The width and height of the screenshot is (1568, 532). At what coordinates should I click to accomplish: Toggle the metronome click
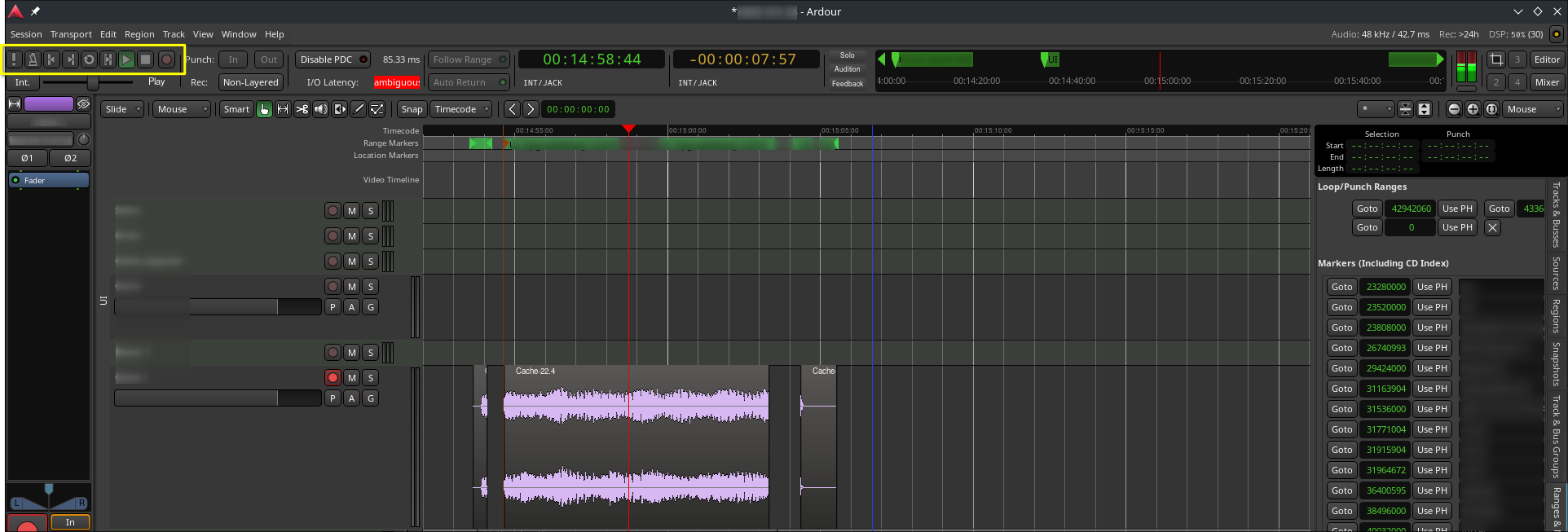pos(33,59)
